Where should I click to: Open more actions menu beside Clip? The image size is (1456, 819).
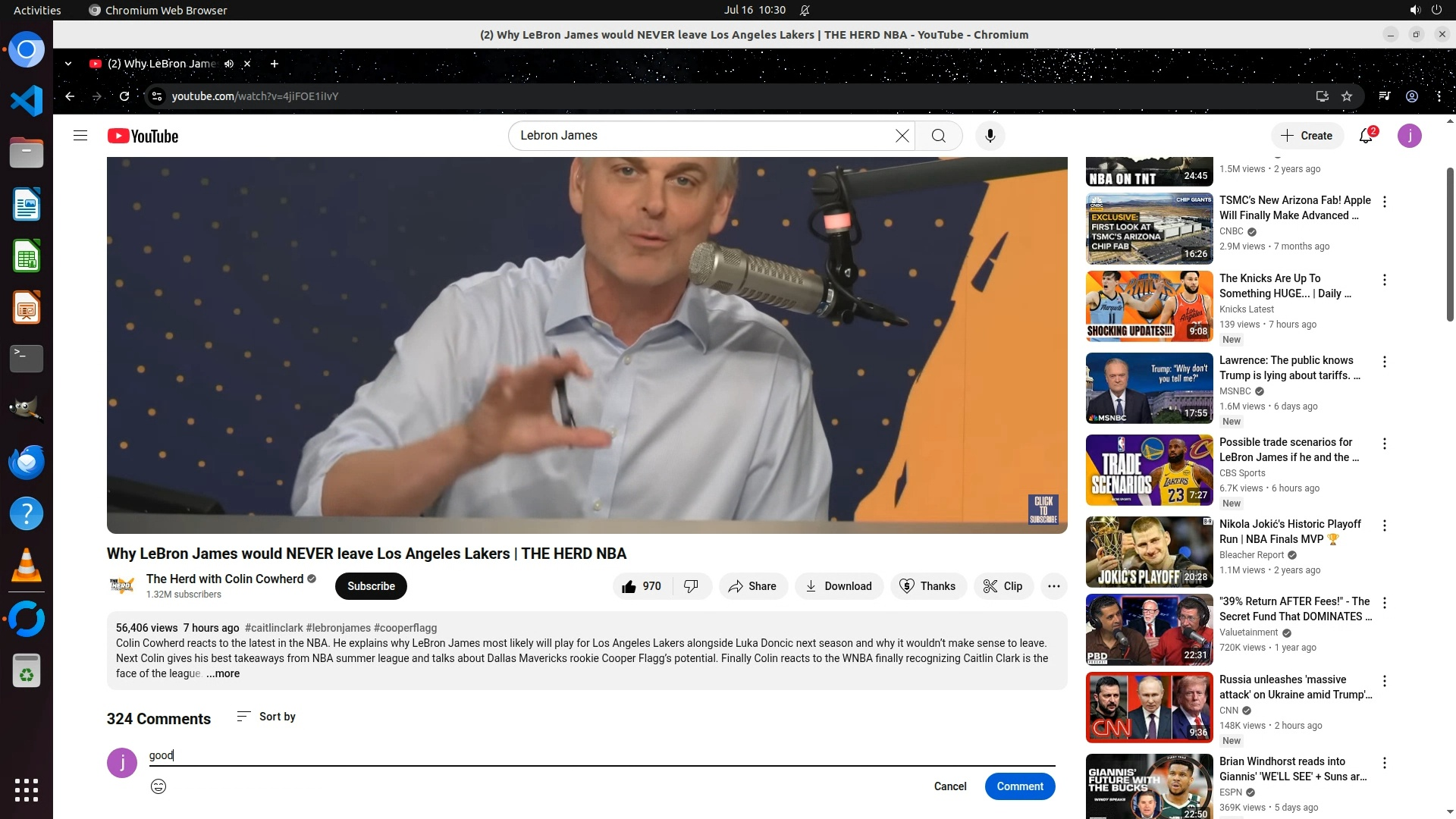pyautogui.click(x=1053, y=586)
